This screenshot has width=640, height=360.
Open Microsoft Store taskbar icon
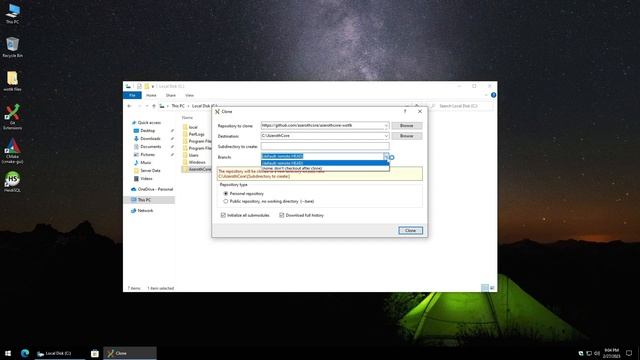coord(95,353)
